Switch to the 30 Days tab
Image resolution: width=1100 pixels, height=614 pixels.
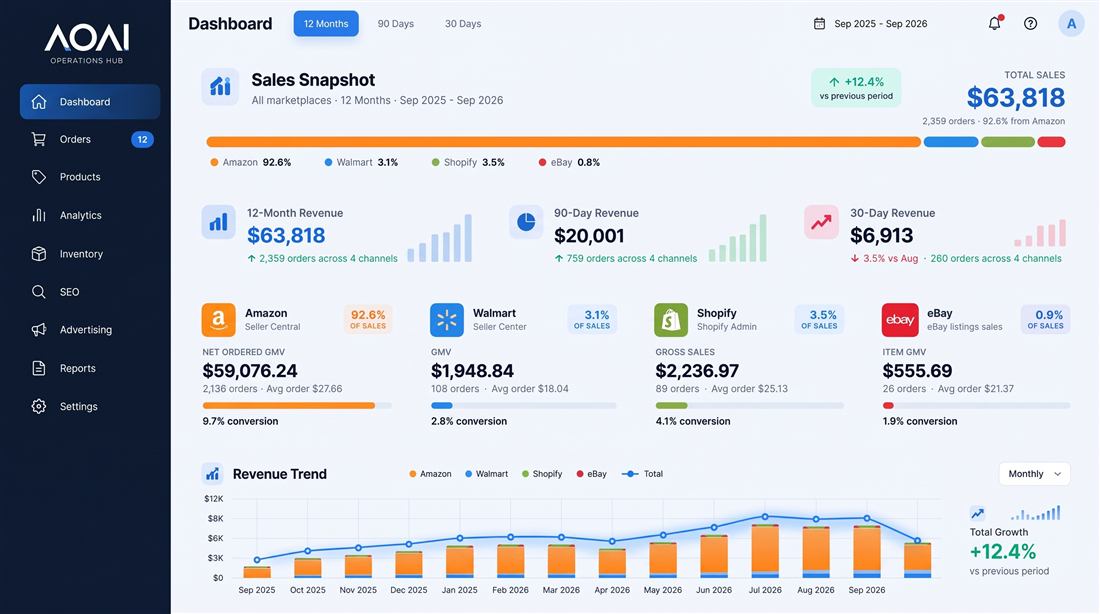(463, 23)
